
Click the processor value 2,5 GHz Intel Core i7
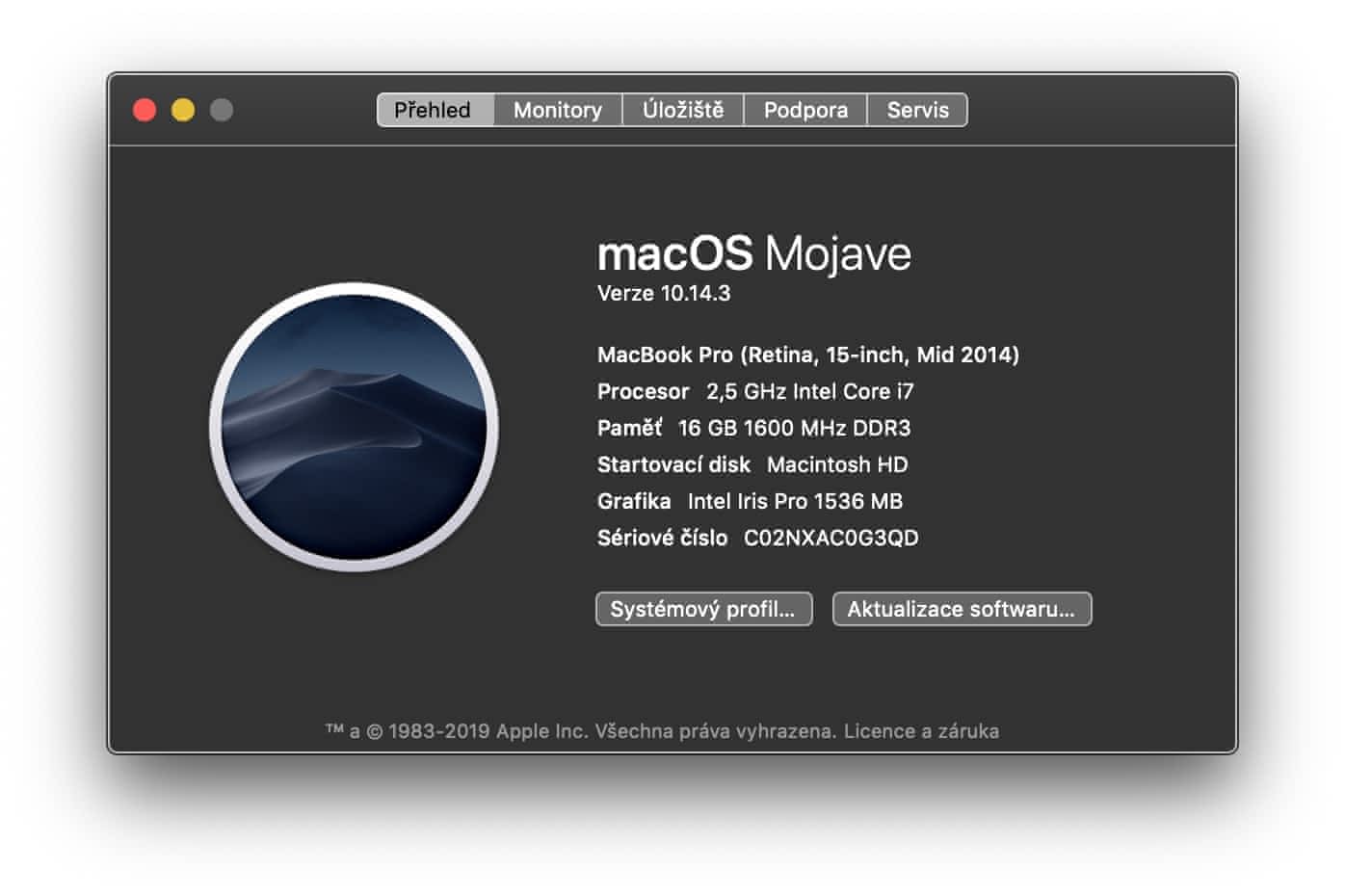pyautogui.click(x=810, y=391)
